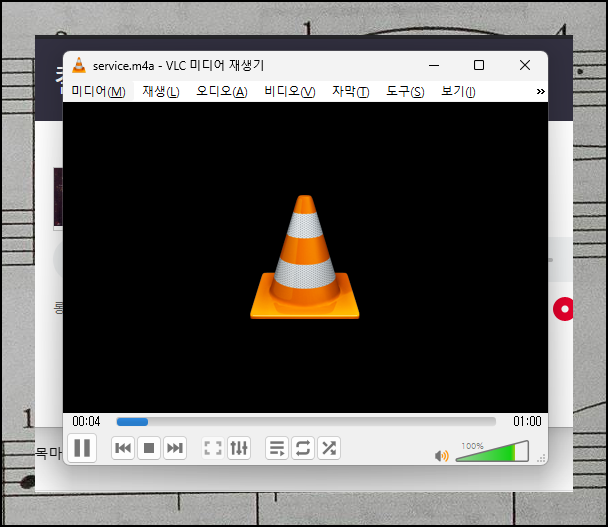608x527 pixels.
Task: Open the 자막(T) menu
Action: pos(351,92)
